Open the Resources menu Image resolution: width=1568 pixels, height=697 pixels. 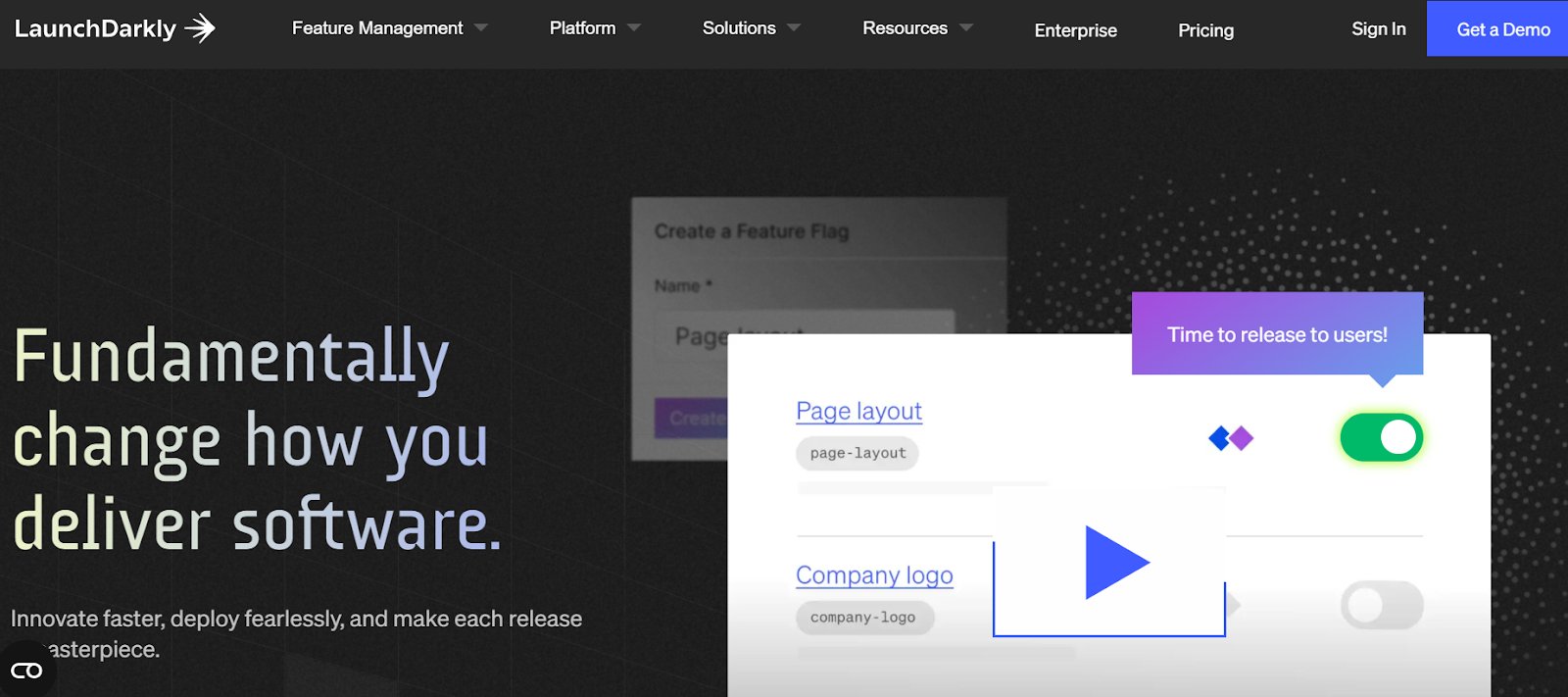(x=905, y=28)
